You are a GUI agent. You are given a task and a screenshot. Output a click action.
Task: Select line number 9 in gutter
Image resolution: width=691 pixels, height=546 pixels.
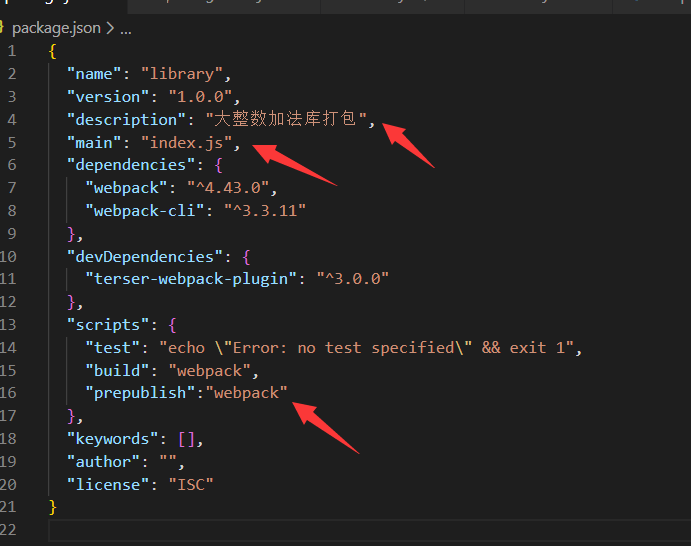(12, 234)
